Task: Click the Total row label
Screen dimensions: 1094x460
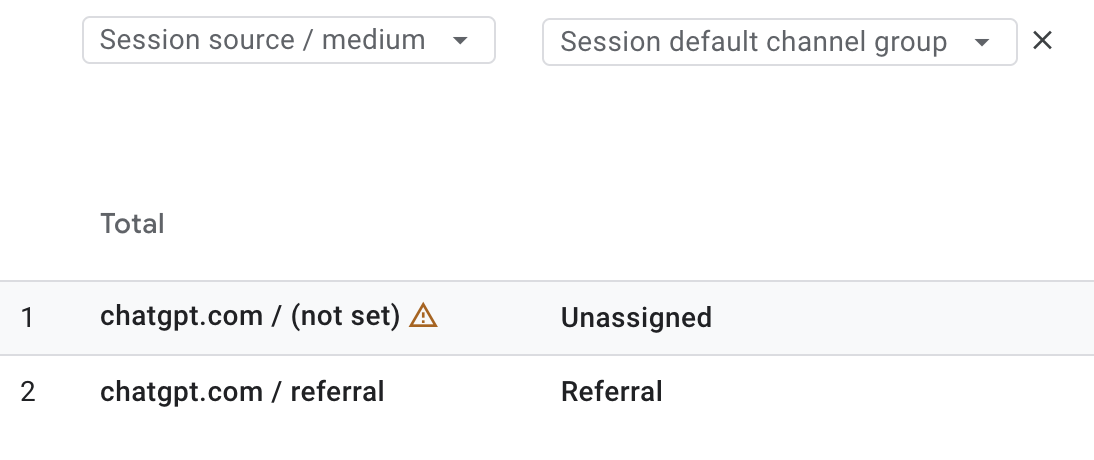Action: point(132,223)
